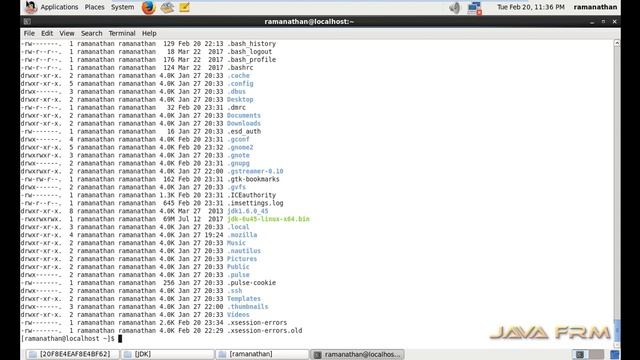Launch the Firefox browser from the top panel
The image size is (640, 360).
[148, 7]
